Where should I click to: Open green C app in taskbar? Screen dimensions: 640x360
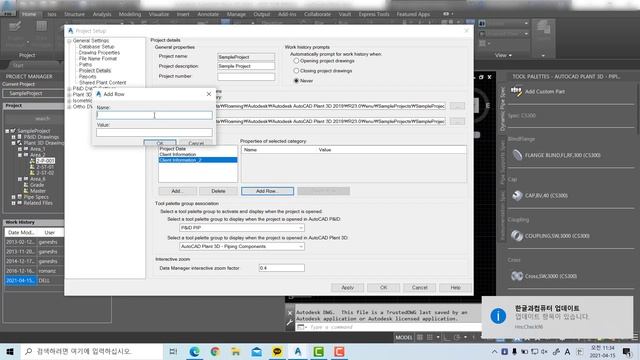pyautogui.click(x=319, y=351)
